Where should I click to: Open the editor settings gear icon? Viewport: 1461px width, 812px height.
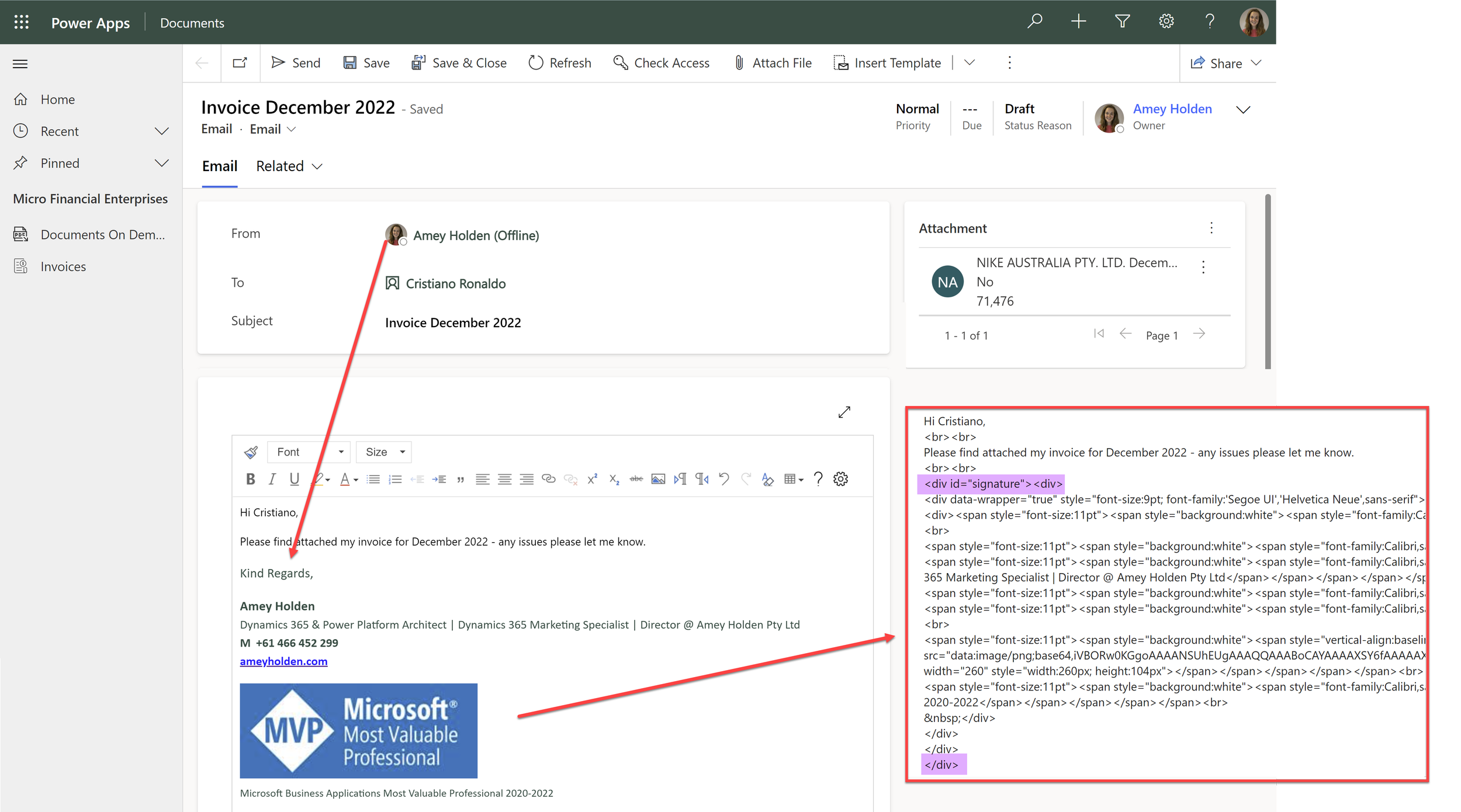pyautogui.click(x=841, y=479)
